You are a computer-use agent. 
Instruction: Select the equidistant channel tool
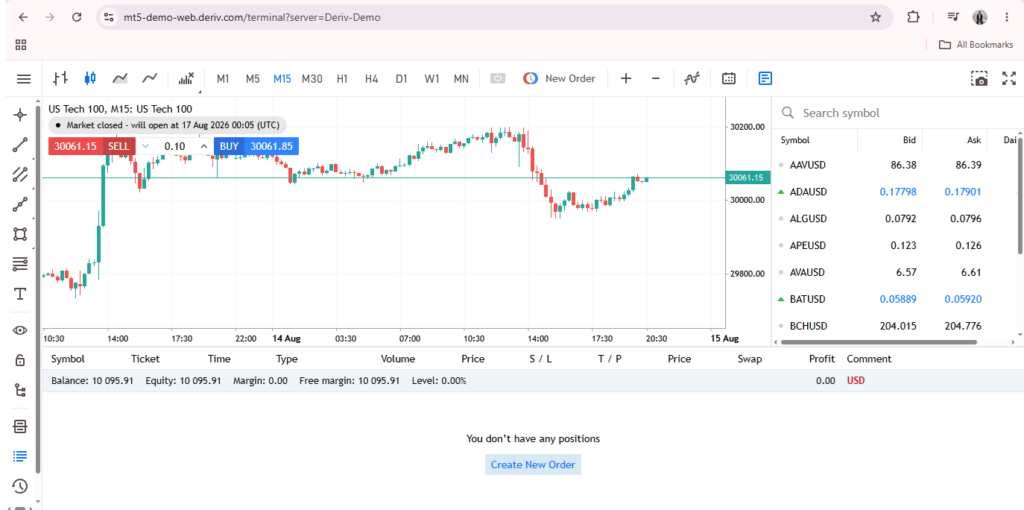pos(20,174)
